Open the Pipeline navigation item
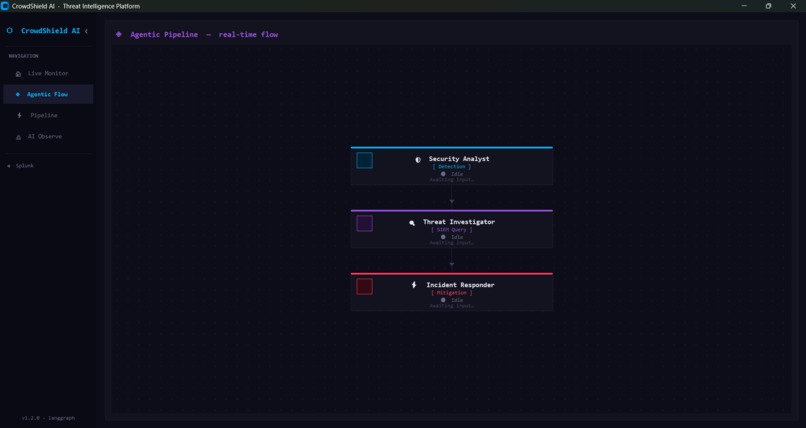Viewport: 806px width, 428px height. point(48,116)
